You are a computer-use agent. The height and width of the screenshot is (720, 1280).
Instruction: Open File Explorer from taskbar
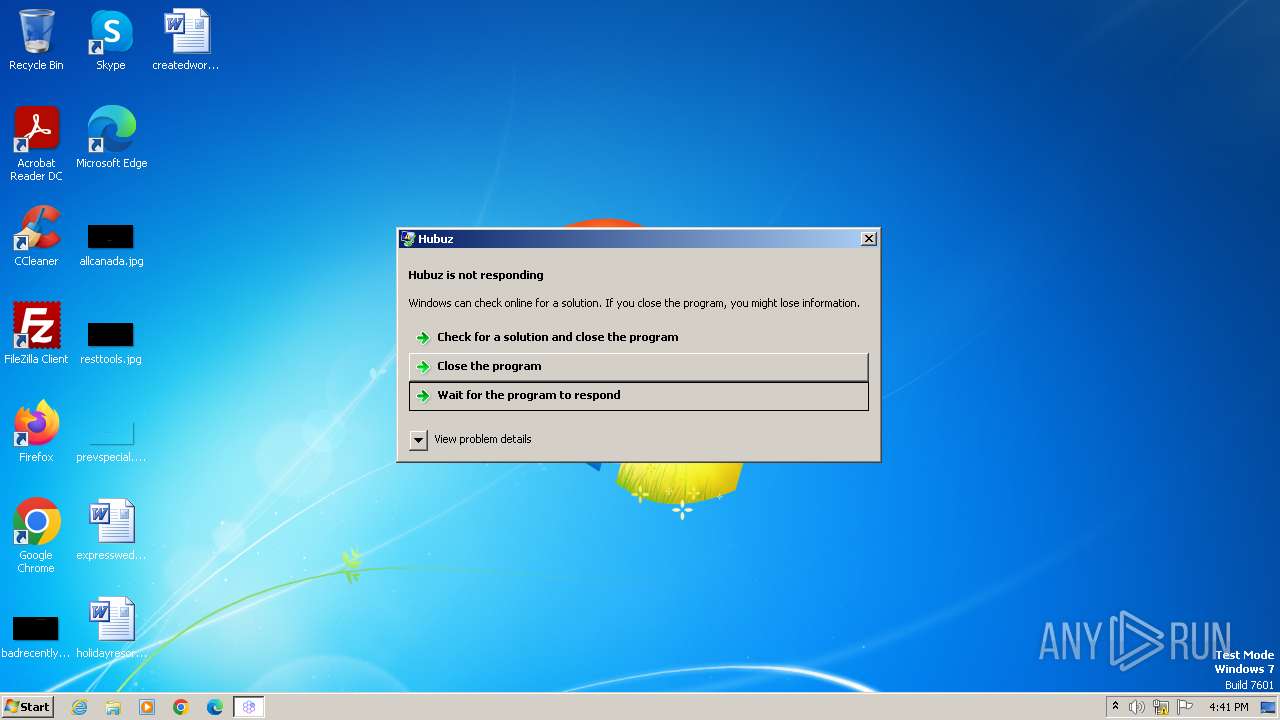coord(113,707)
